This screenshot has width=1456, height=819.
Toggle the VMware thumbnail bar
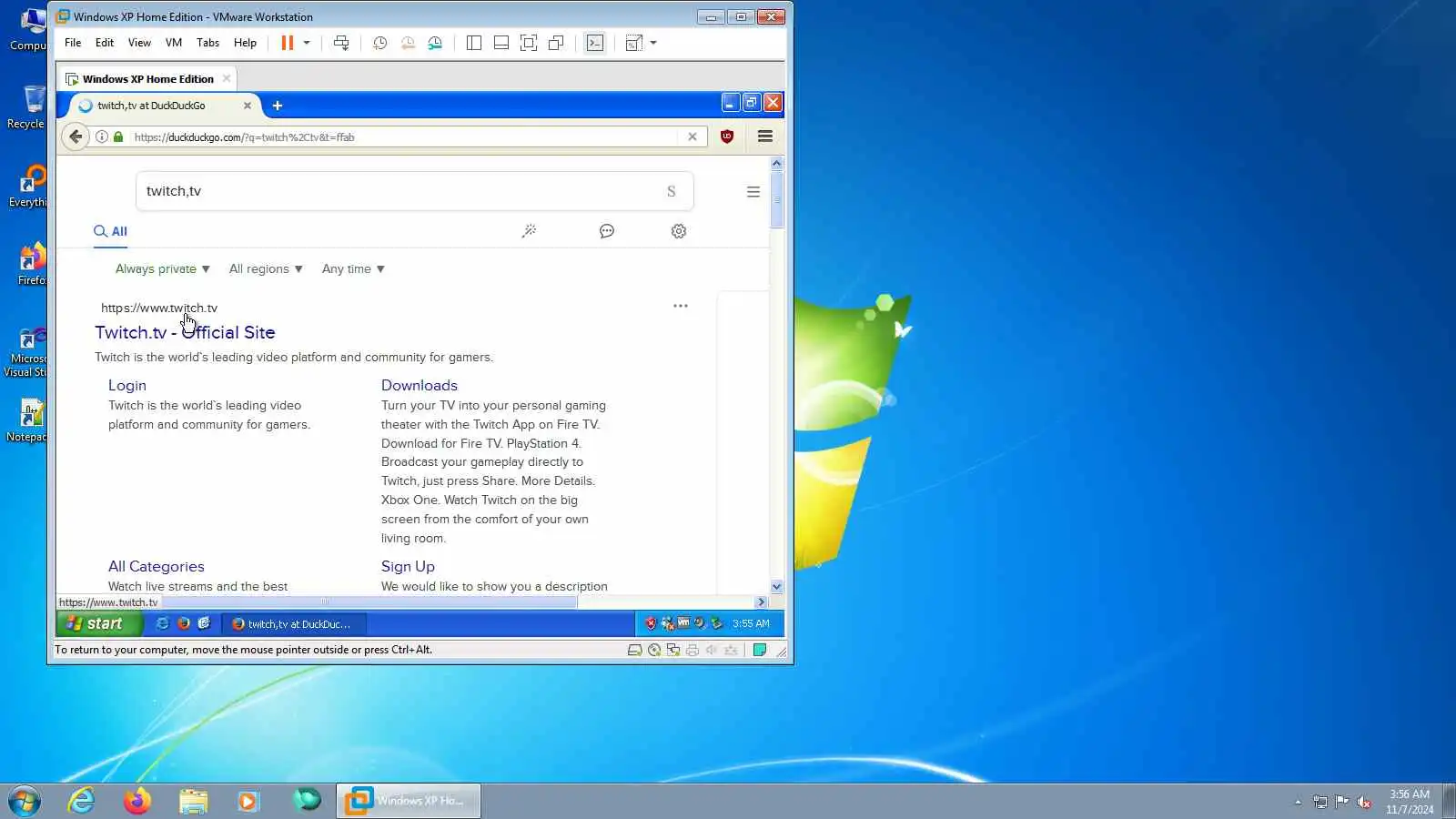click(501, 43)
